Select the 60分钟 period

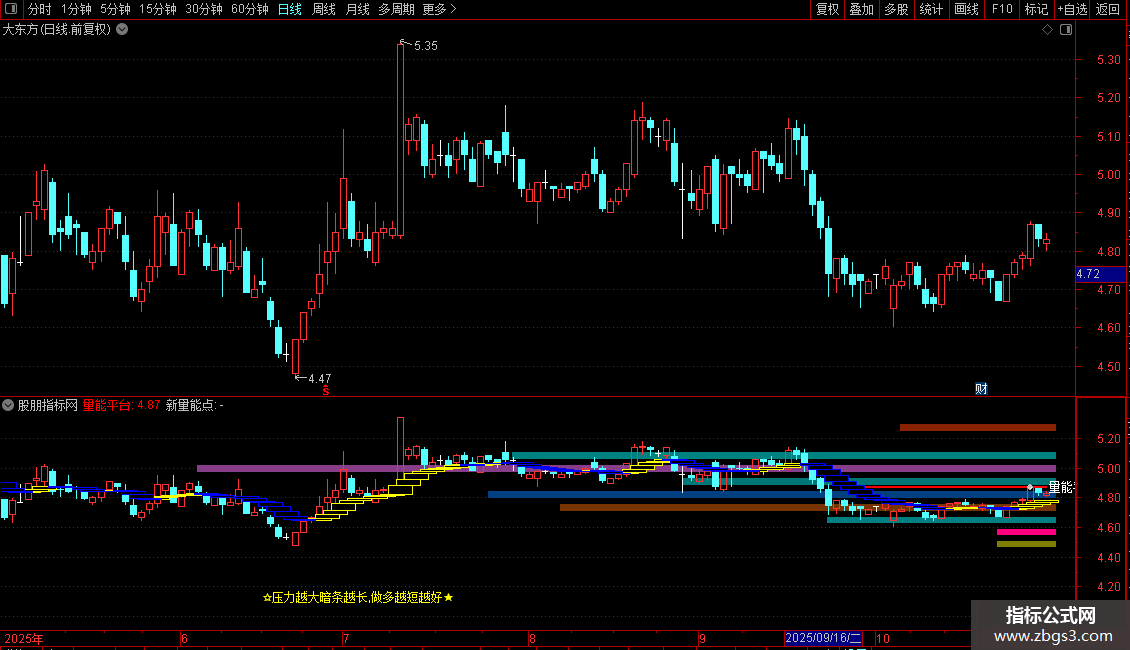pyautogui.click(x=249, y=9)
